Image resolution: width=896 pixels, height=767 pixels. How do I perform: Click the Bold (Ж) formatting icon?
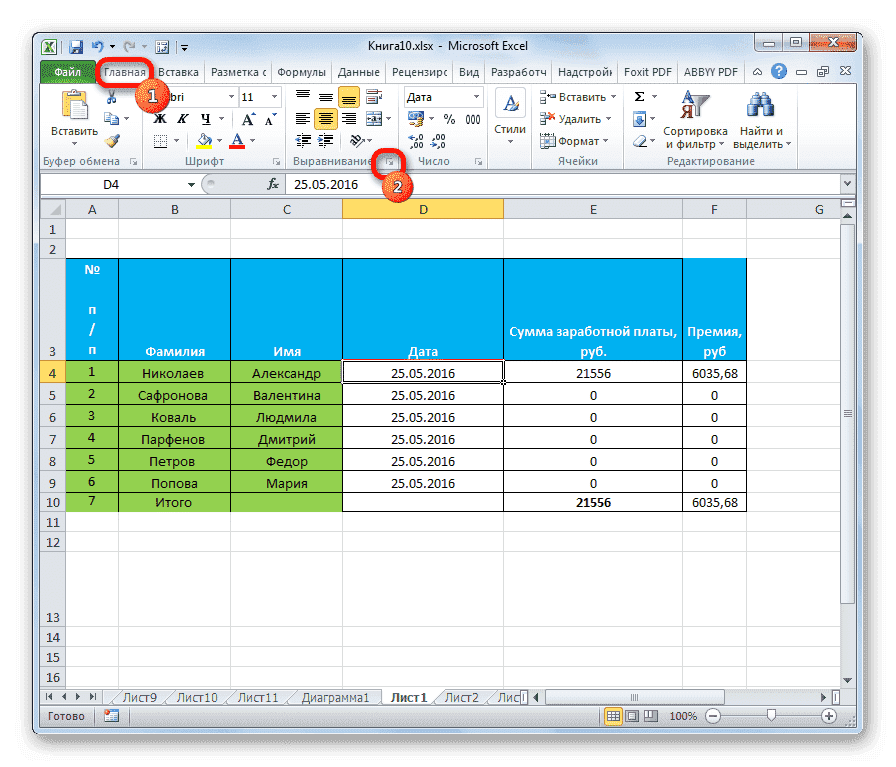coord(159,118)
